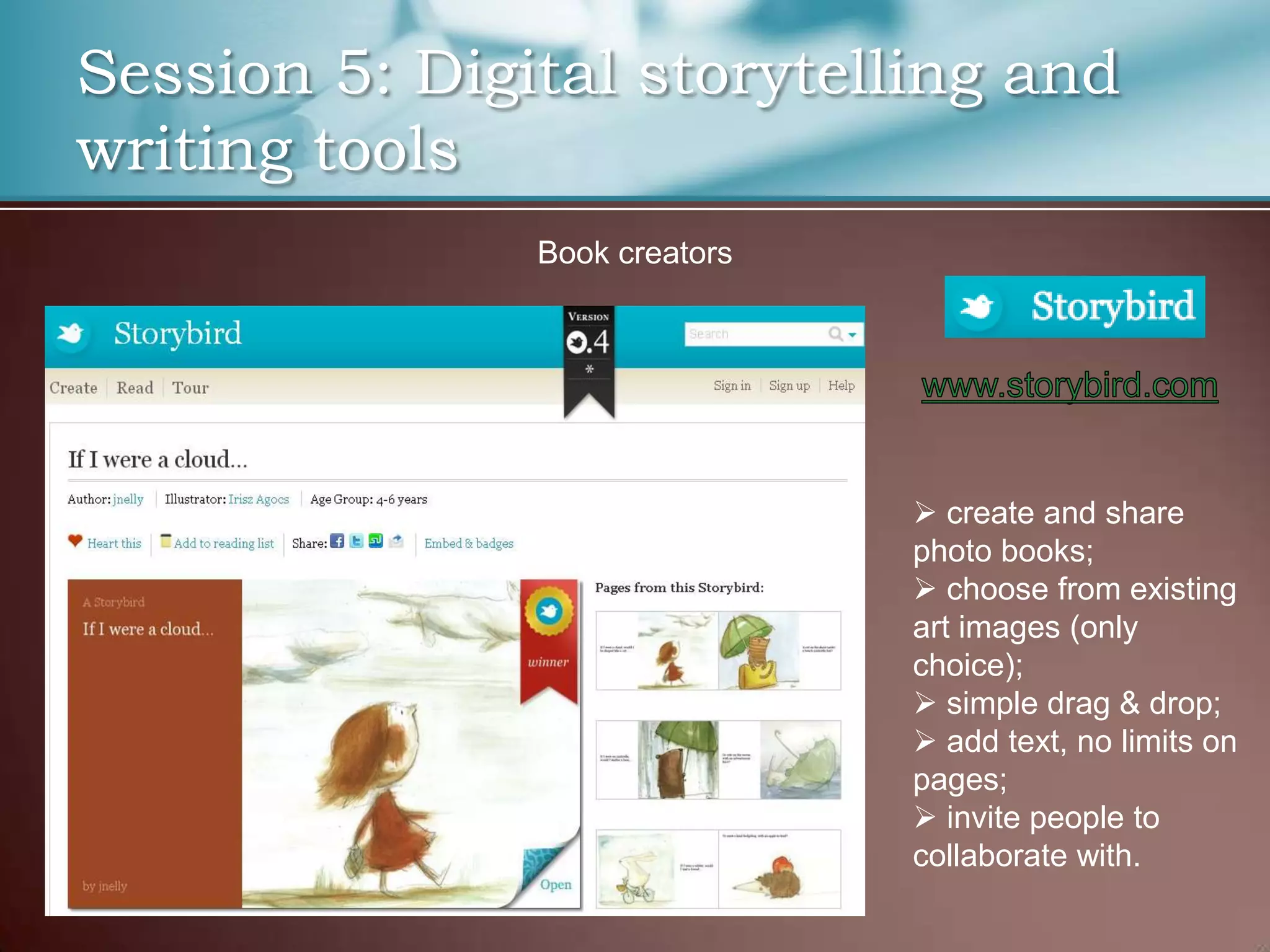The width and height of the screenshot is (1270, 952).
Task: Select the first page spread thumbnail
Action: 718,650
